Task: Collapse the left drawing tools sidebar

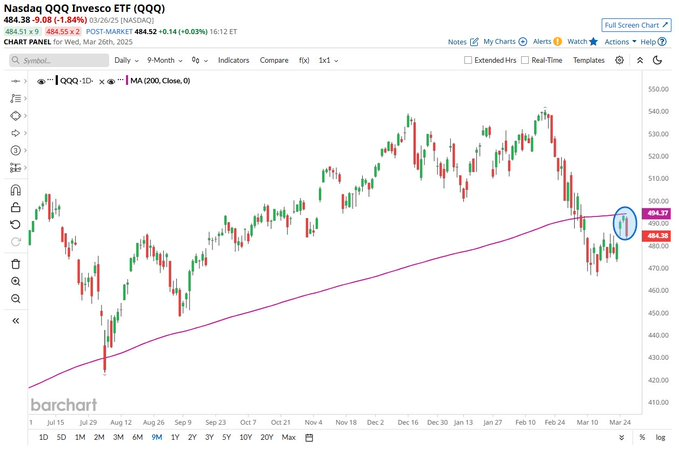Action: tap(15, 320)
